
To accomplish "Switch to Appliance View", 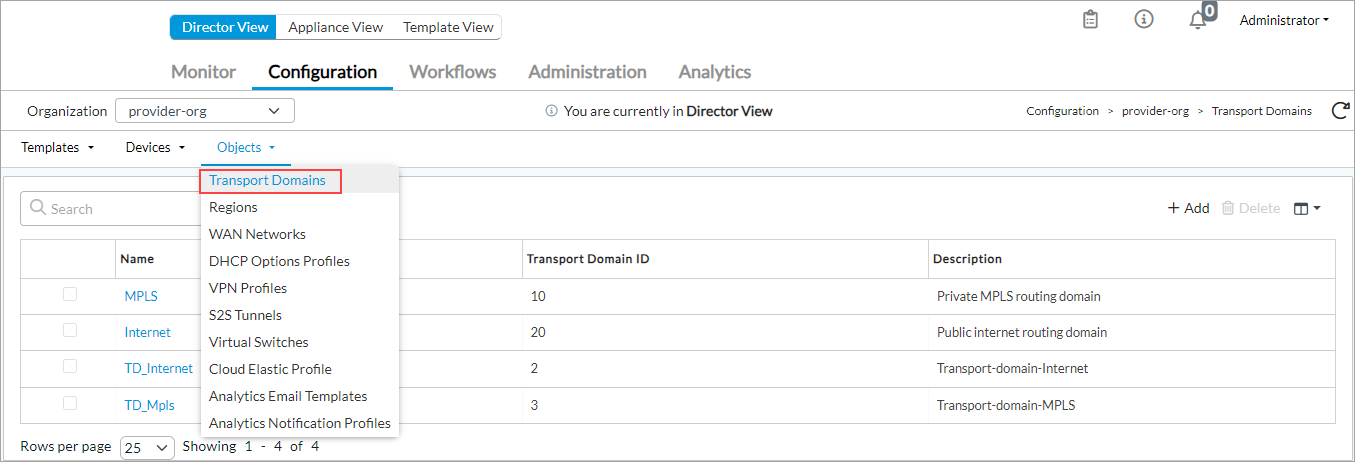I will pos(335,27).
